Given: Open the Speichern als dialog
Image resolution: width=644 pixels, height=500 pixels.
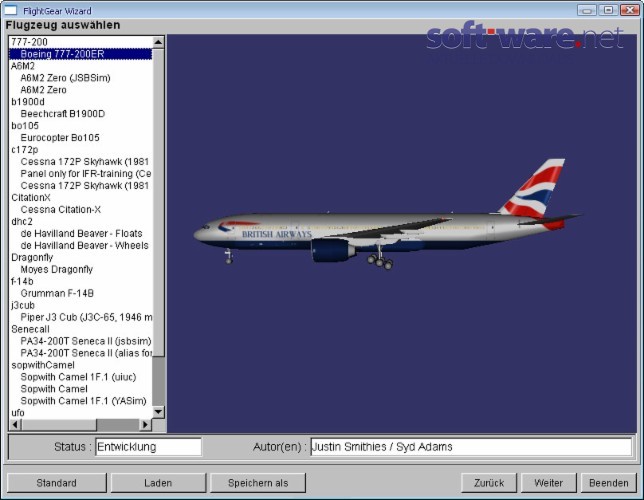Looking at the screenshot, I should [x=258, y=483].
